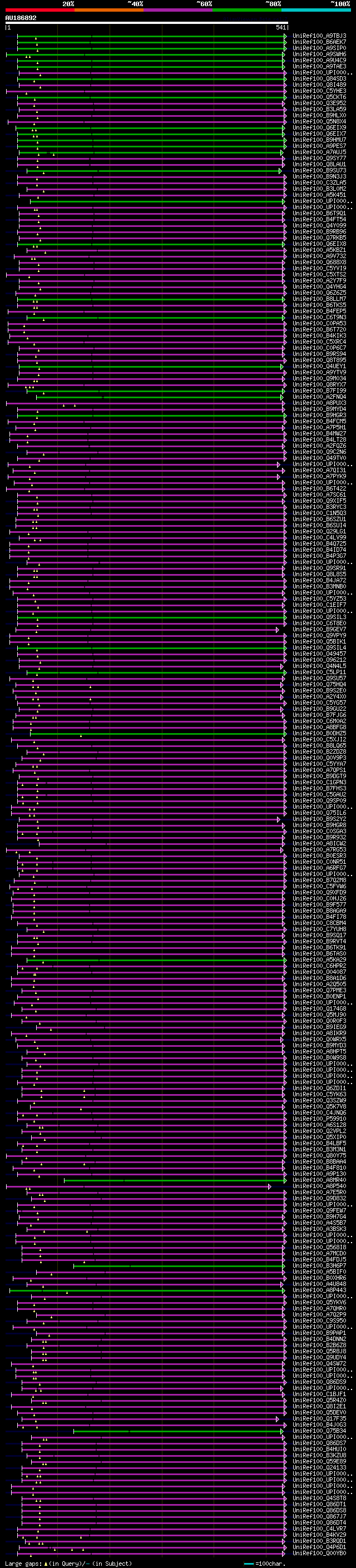Select hit label UniRef100_A5K451
356x1568 pixels.
[319, 195]
